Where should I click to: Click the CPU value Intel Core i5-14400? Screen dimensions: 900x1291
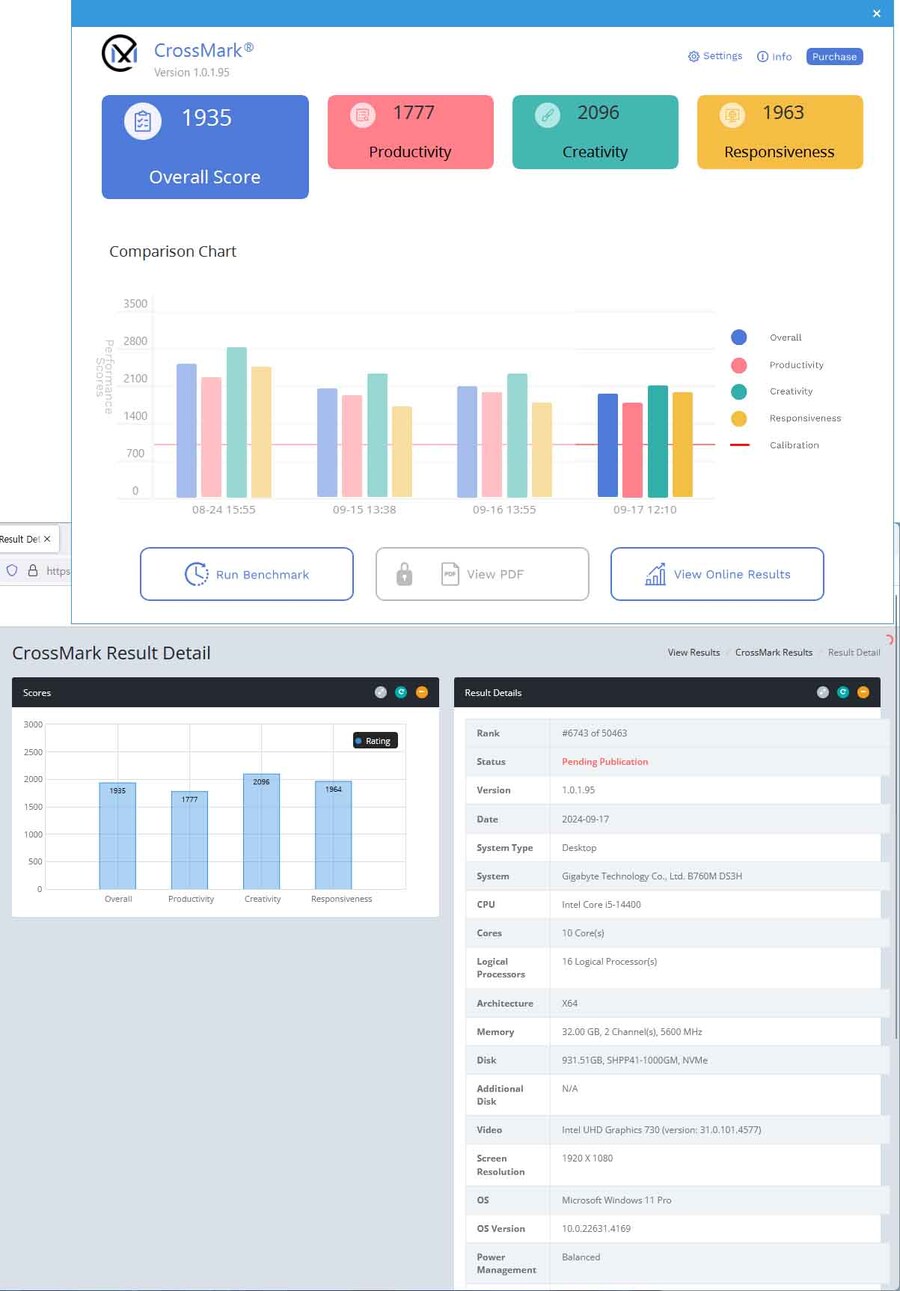601,904
